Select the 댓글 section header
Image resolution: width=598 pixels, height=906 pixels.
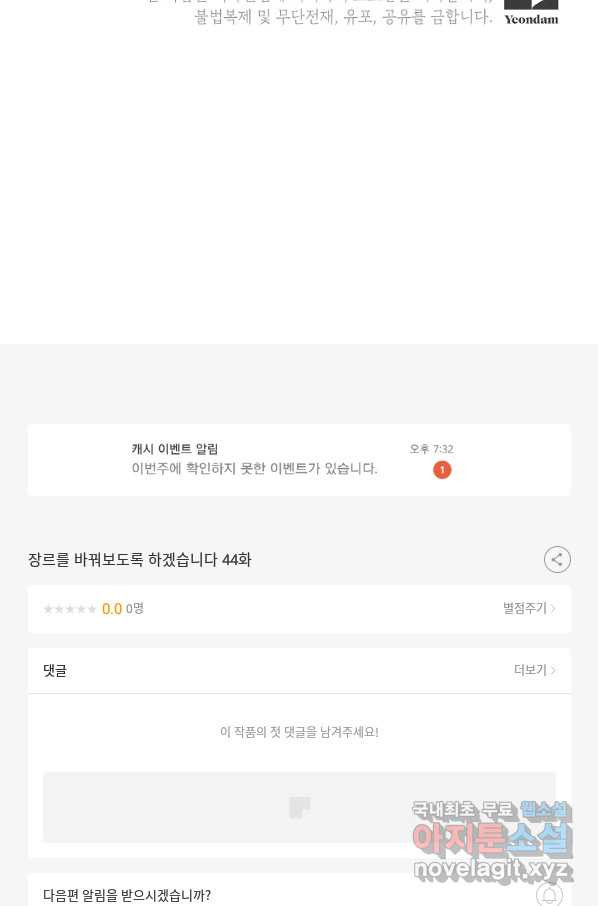pos(55,670)
